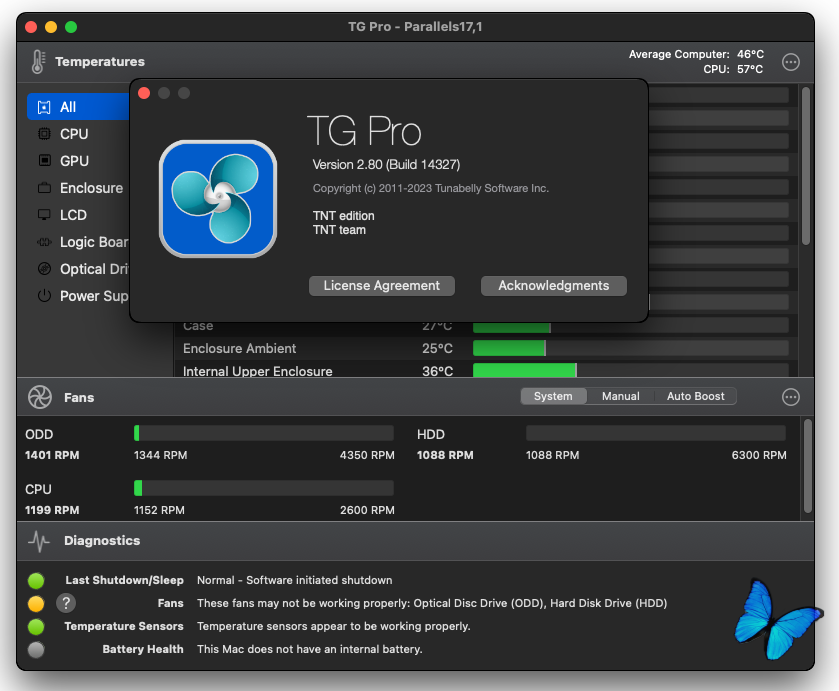Switch fan mode to Auto Boost
Viewport: 839px width, 691px height.
pyautogui.click(x=696, y=396)
